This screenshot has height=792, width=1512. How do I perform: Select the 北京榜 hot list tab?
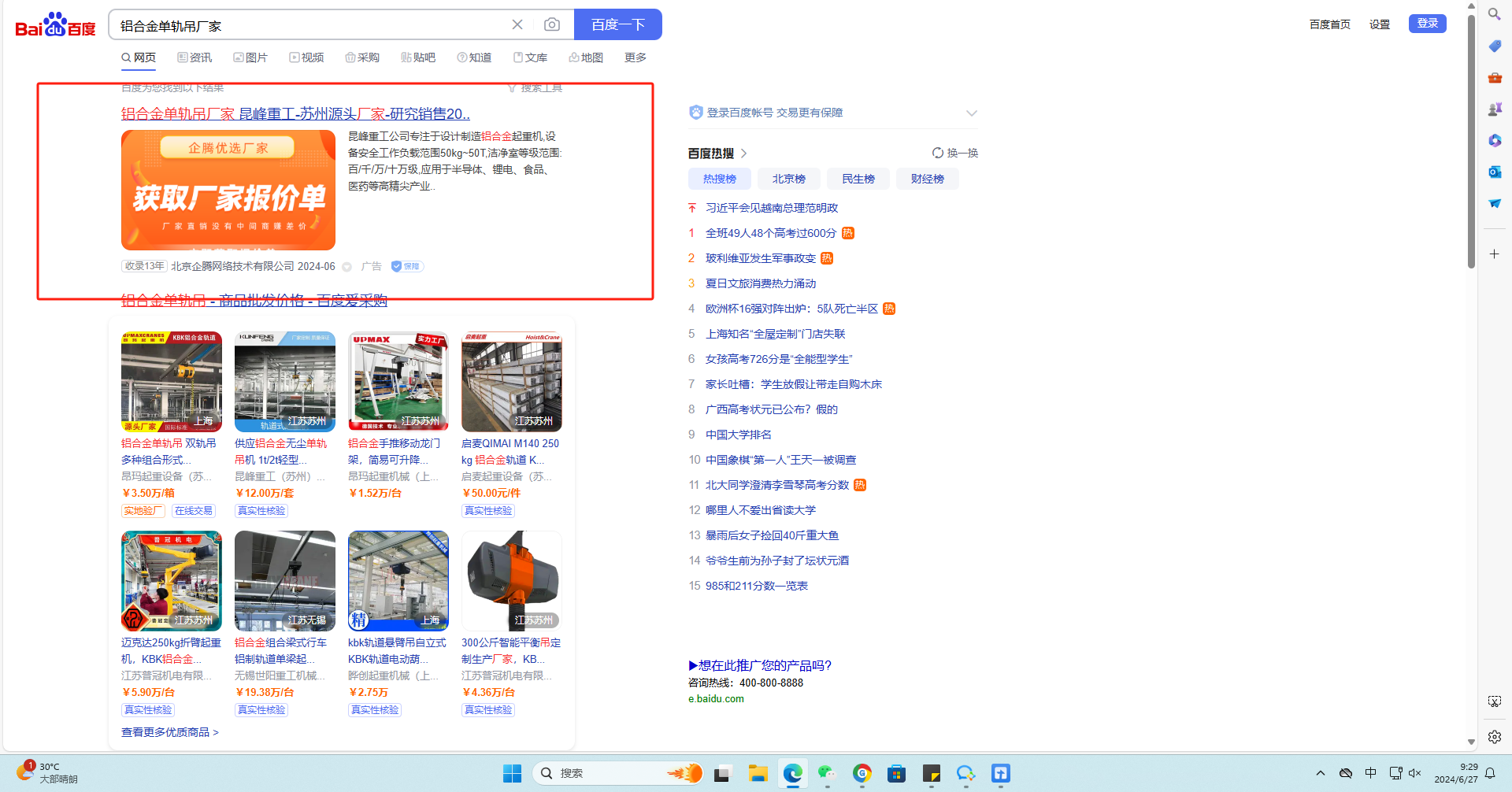[x=788, y=179]
